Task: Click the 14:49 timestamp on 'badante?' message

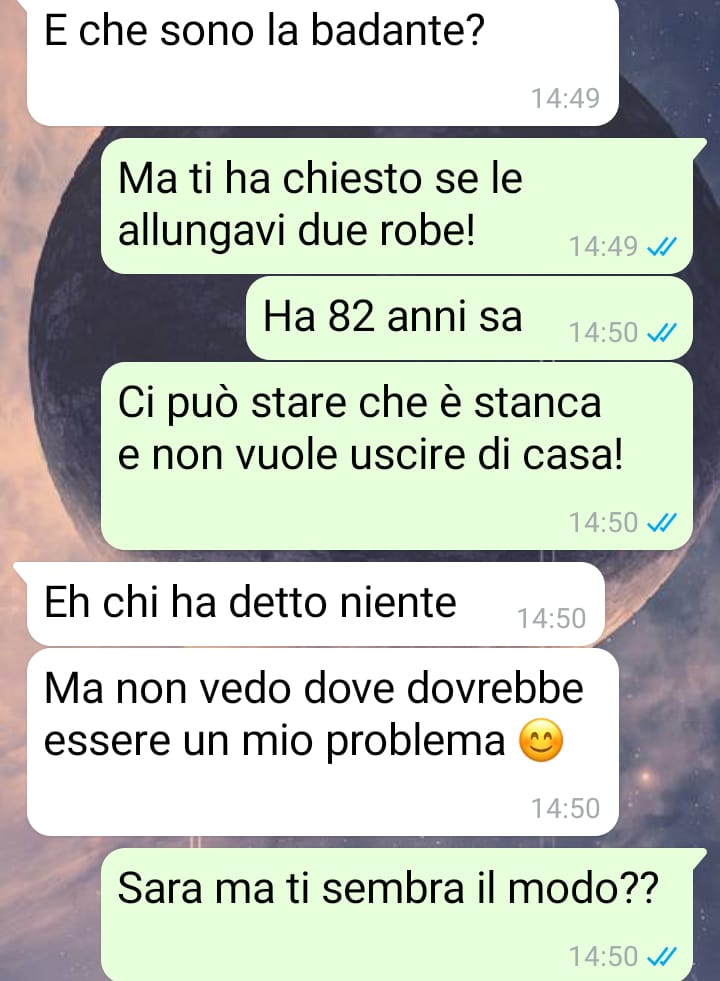Action: (x=565, y=98)
